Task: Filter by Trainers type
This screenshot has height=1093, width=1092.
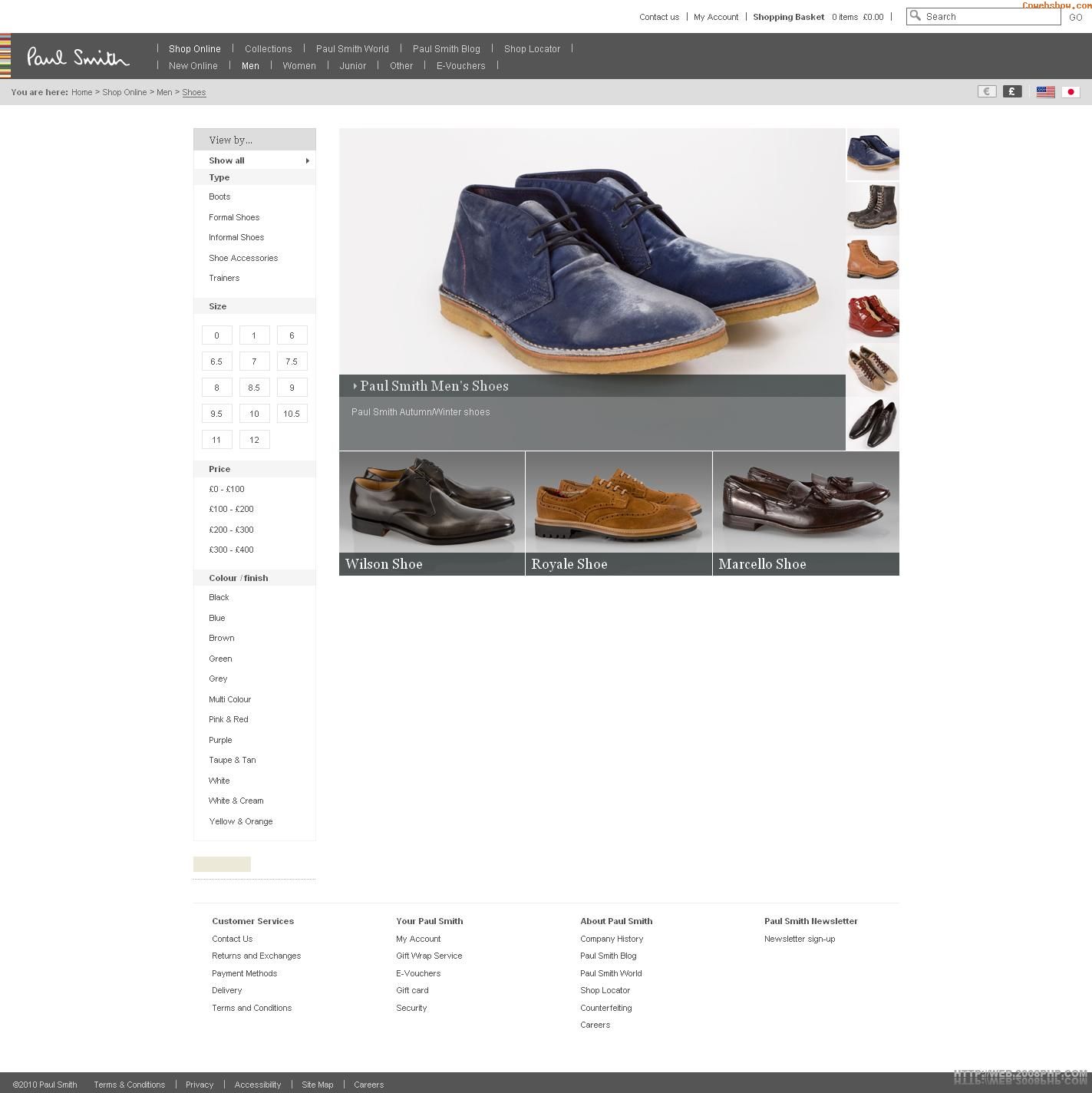Action: [x=224, y=278]
